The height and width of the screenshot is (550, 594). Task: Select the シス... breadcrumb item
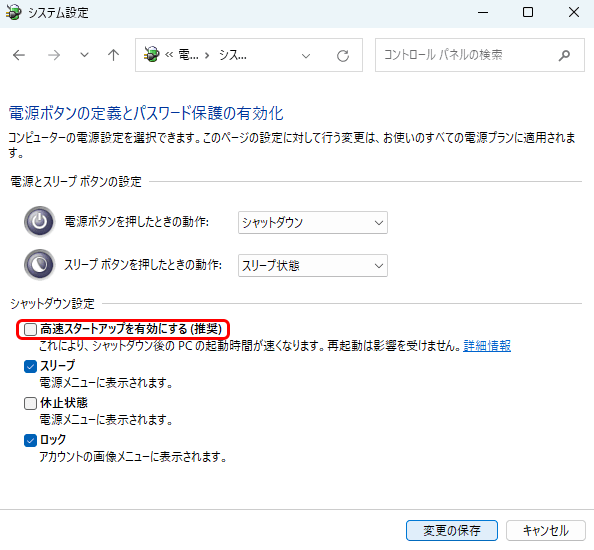coord(233,55)
